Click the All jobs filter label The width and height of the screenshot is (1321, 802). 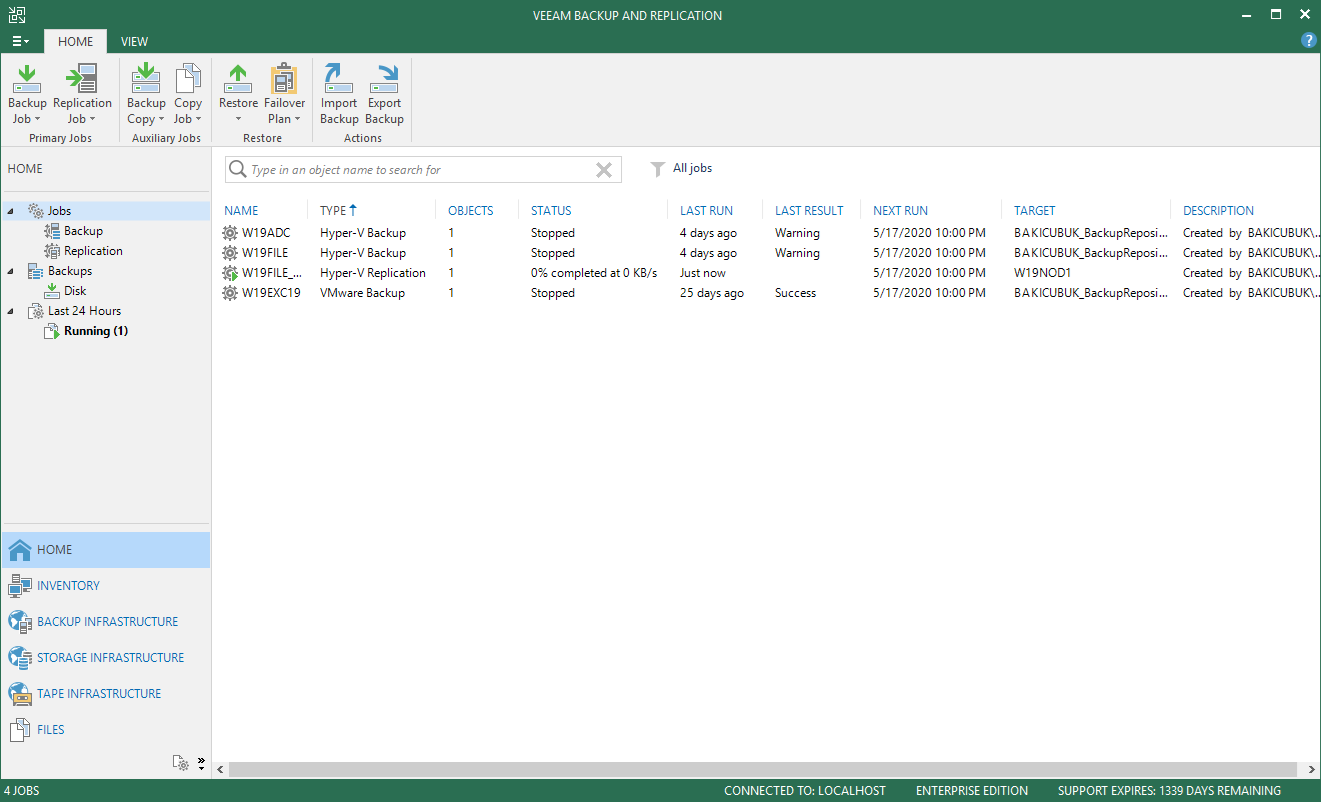click(692, 168)
